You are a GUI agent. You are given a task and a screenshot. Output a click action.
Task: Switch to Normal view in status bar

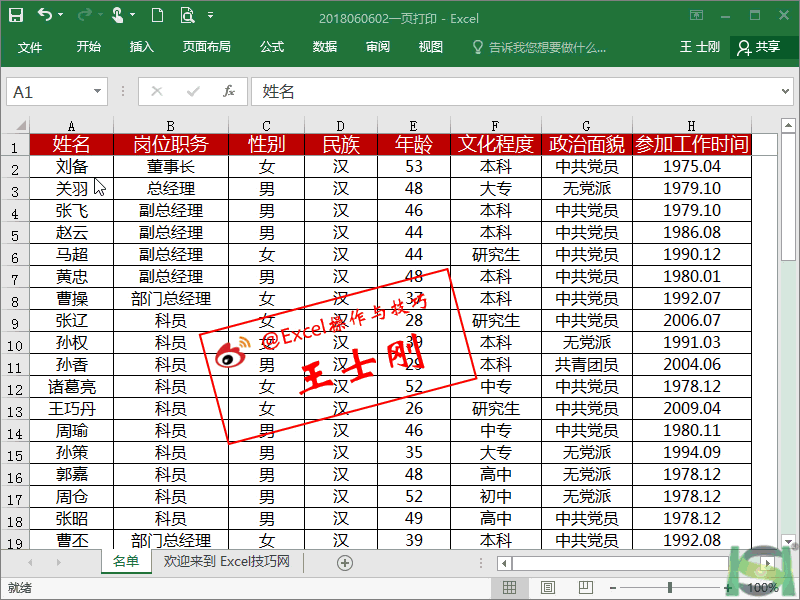(x=509, y=588)
